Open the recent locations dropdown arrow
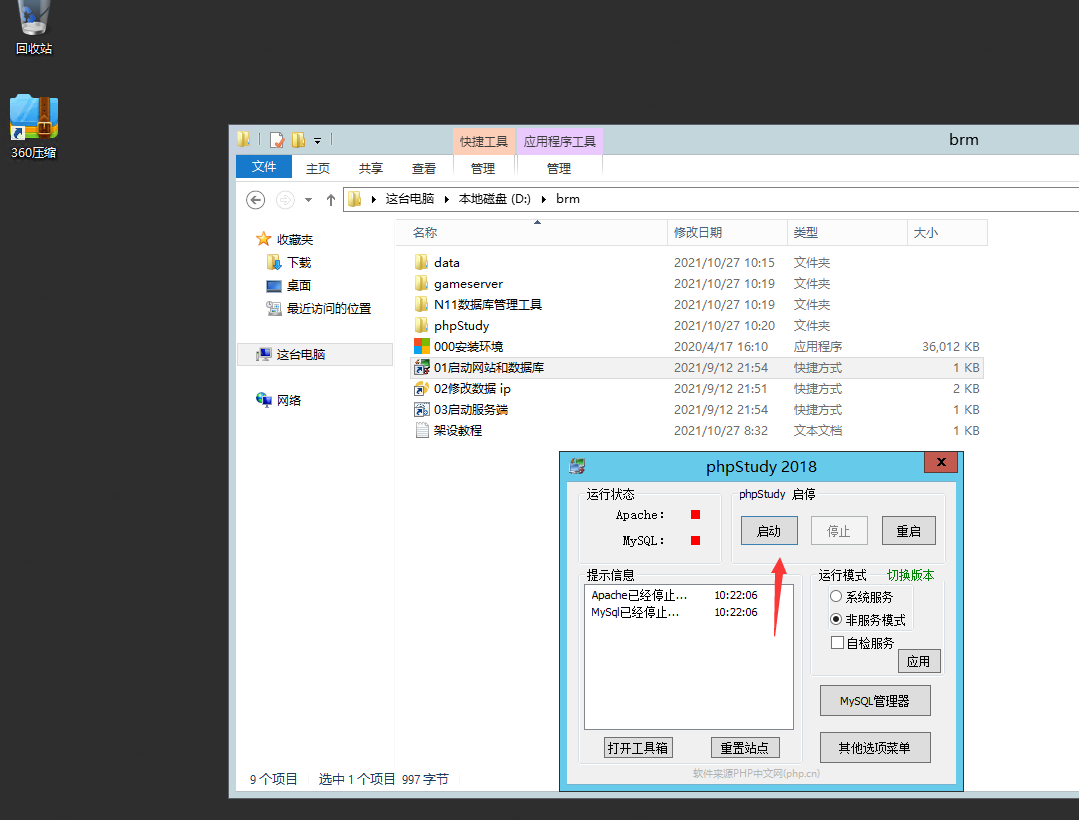The width and height of the screenshot is (1079, 820). point(308,200)
